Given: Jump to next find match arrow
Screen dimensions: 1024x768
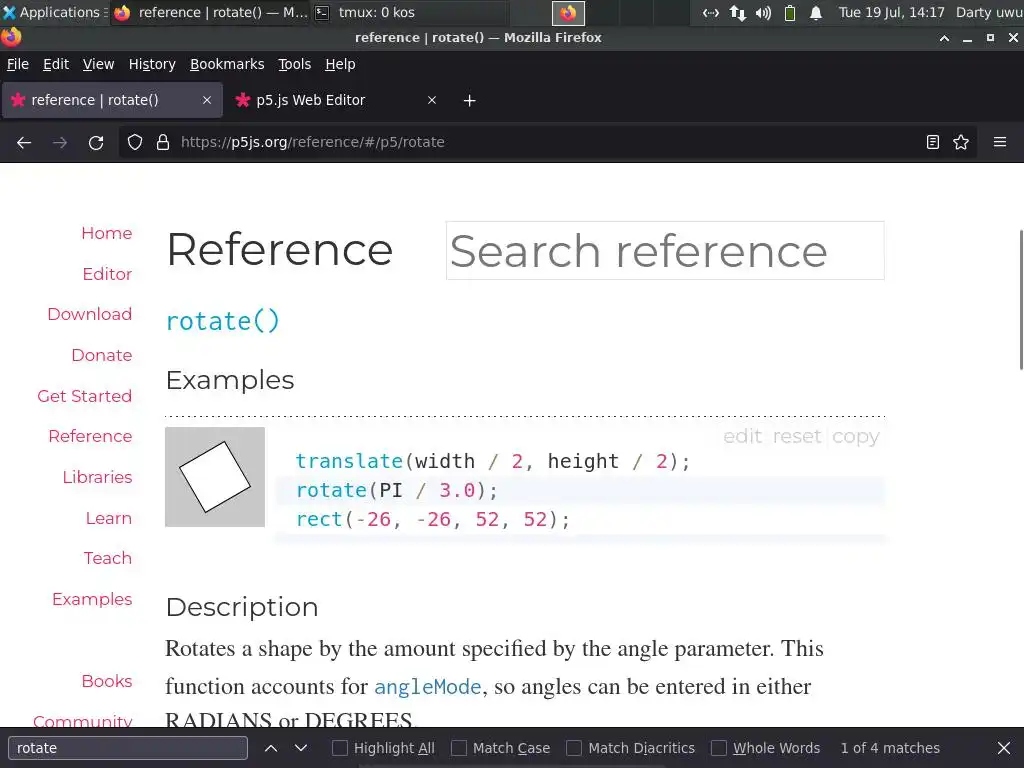Looking at the screenshot, I should point(300,748).
